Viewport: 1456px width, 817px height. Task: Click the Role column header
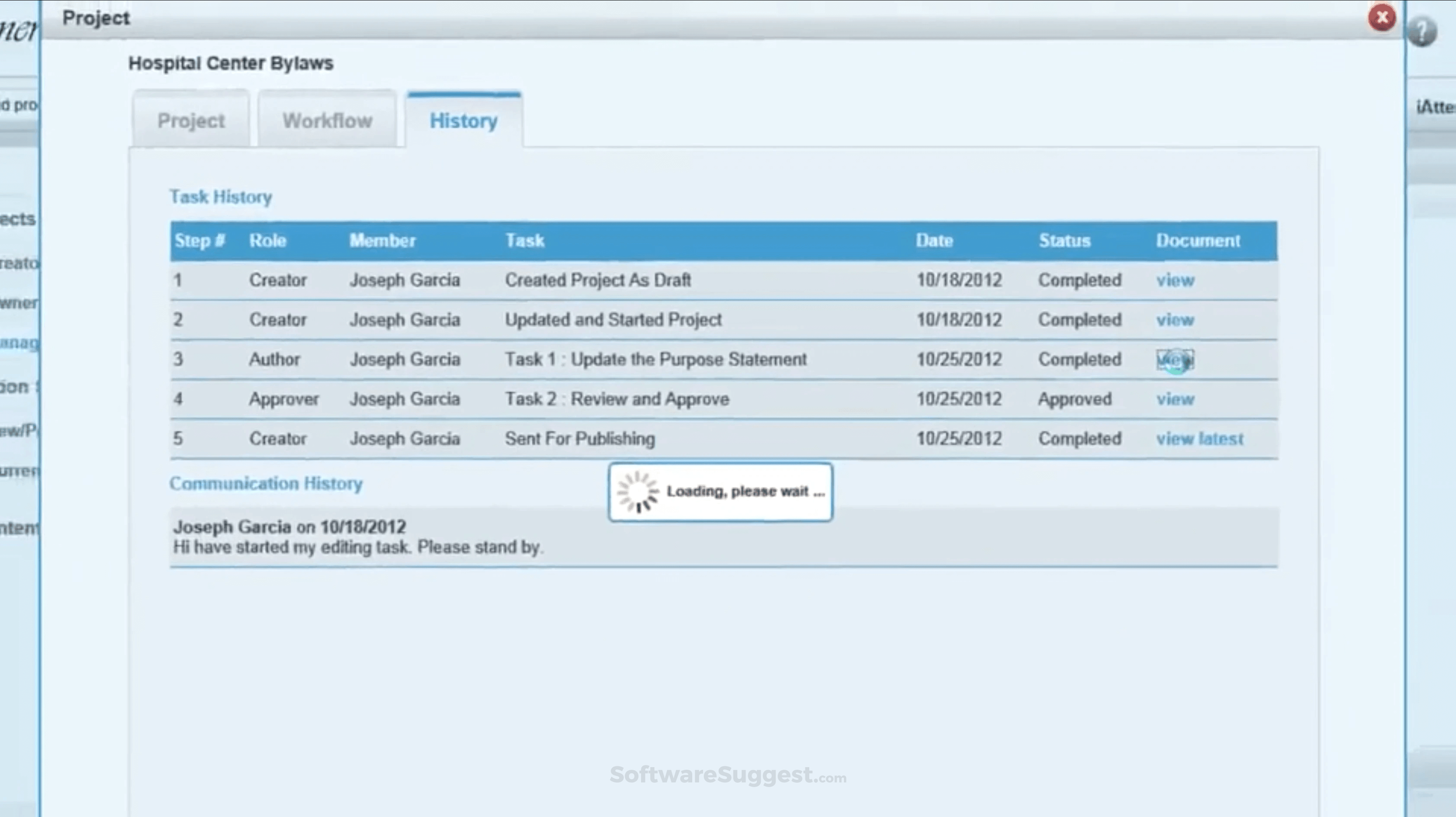[x=267, y=241]
